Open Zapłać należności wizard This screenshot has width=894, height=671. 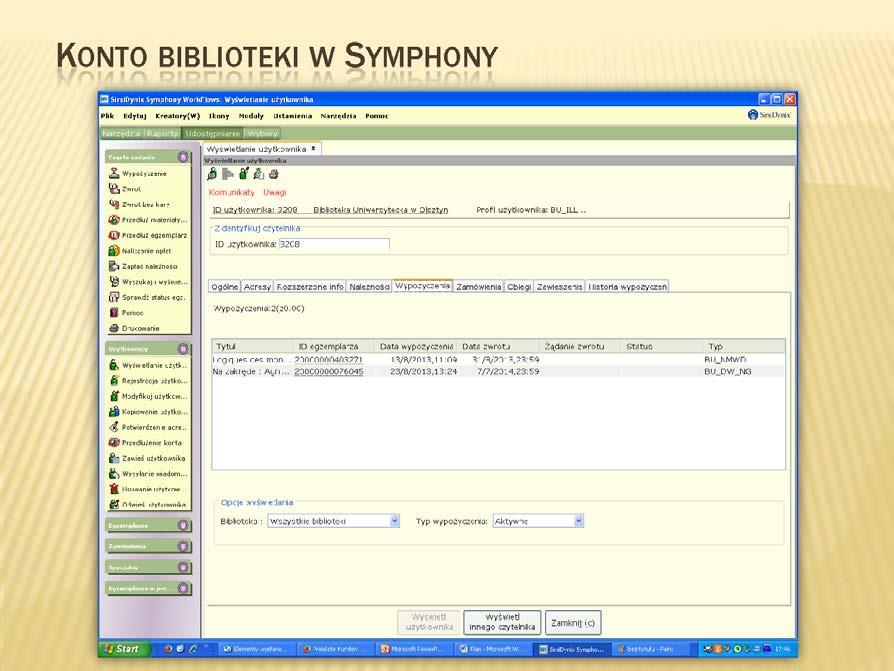tap(143, 266)
